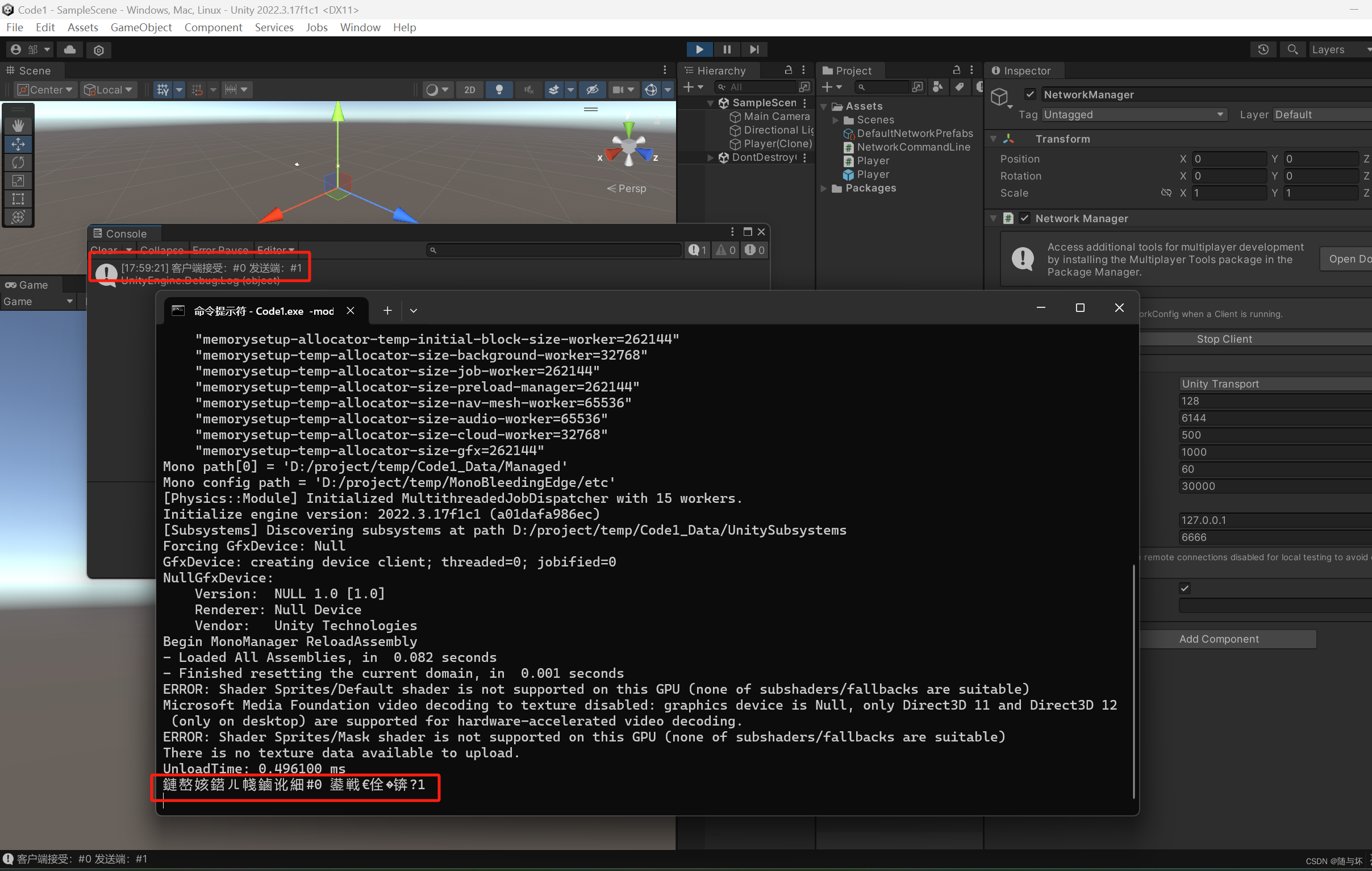This screenshot has height=871, width=1372.
Task: Expand the DontDestroyOnLoad hierarchy item
Action: click(x=711, y=157)
